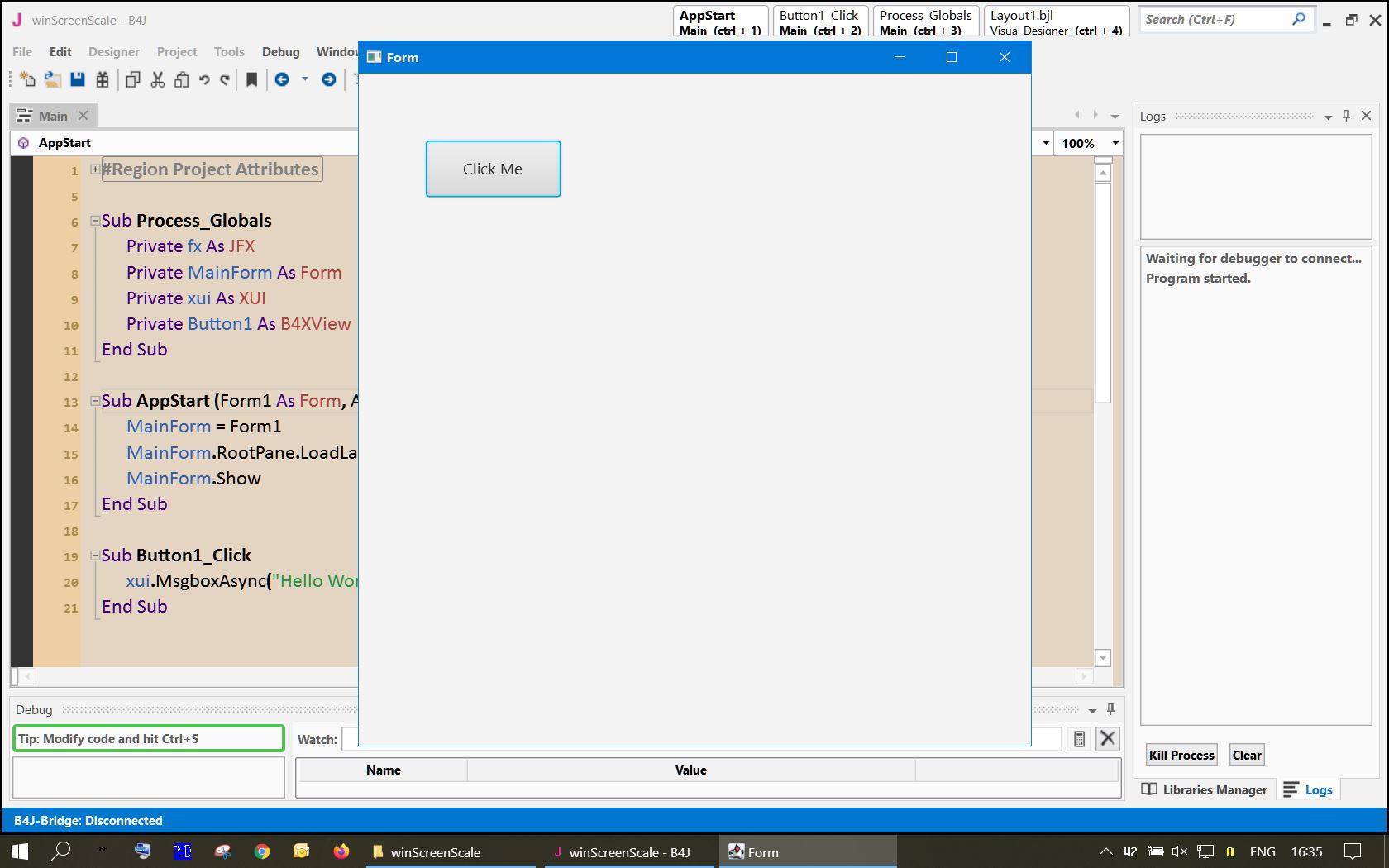The image size is (1389, 868).
Task: Open the Debug panel options dropdown
Action: tap(1092, 711)
